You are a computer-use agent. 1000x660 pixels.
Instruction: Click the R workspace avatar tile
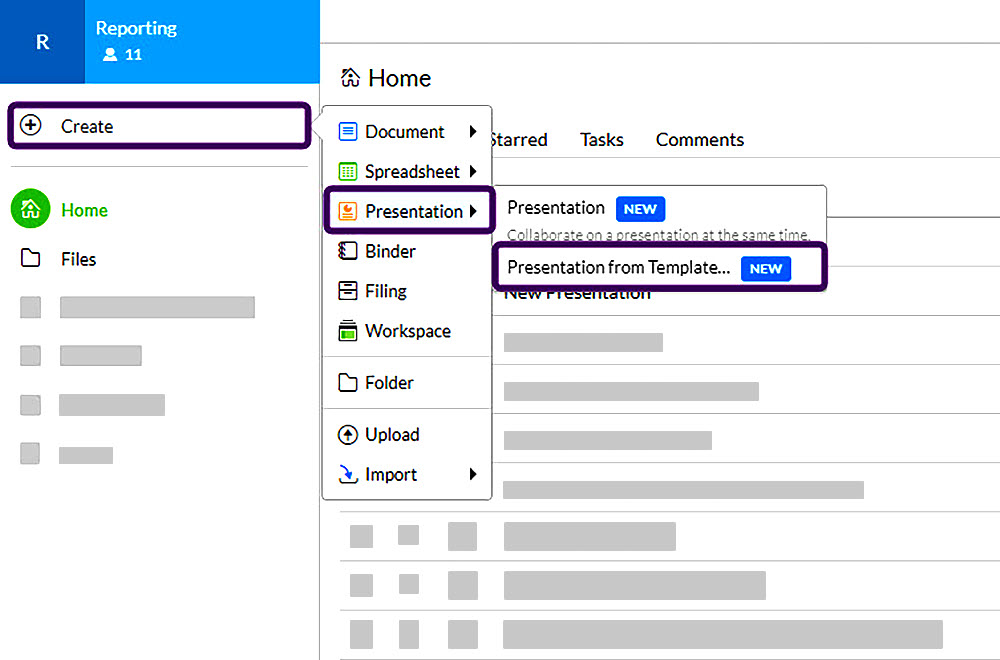(42, 42)
